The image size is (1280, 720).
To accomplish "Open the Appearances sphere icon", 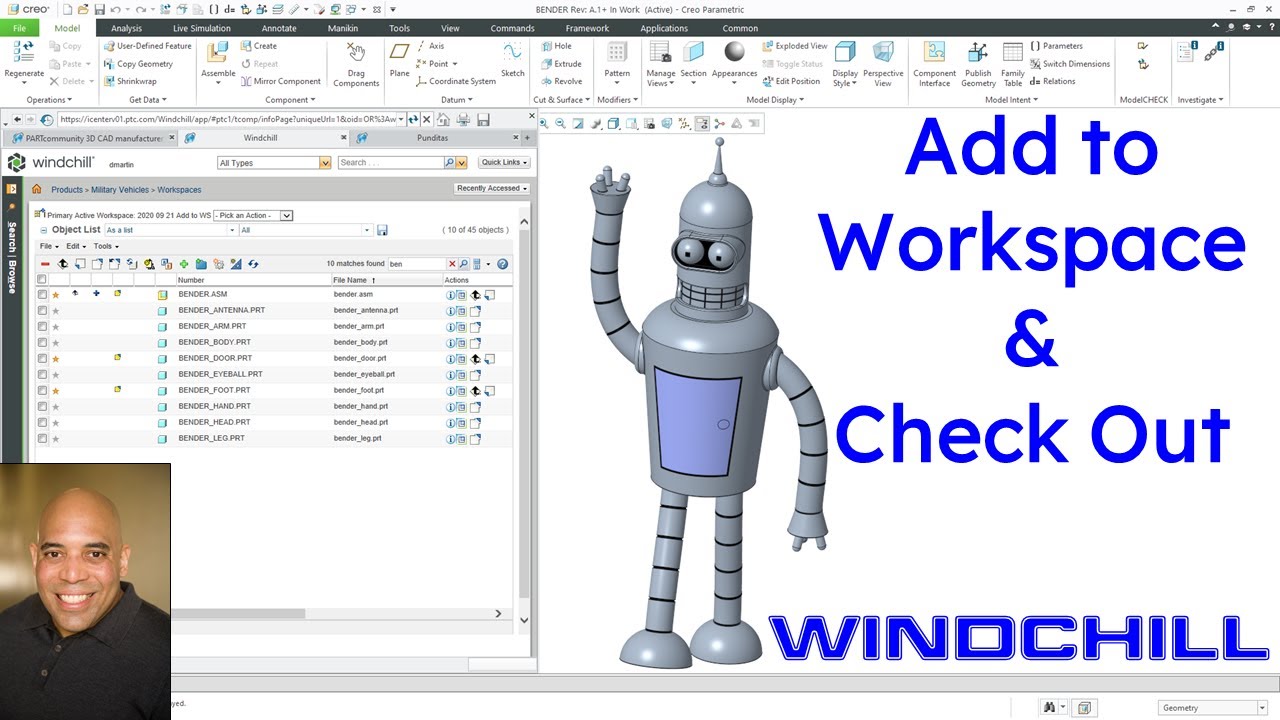I will pos(735,52).
